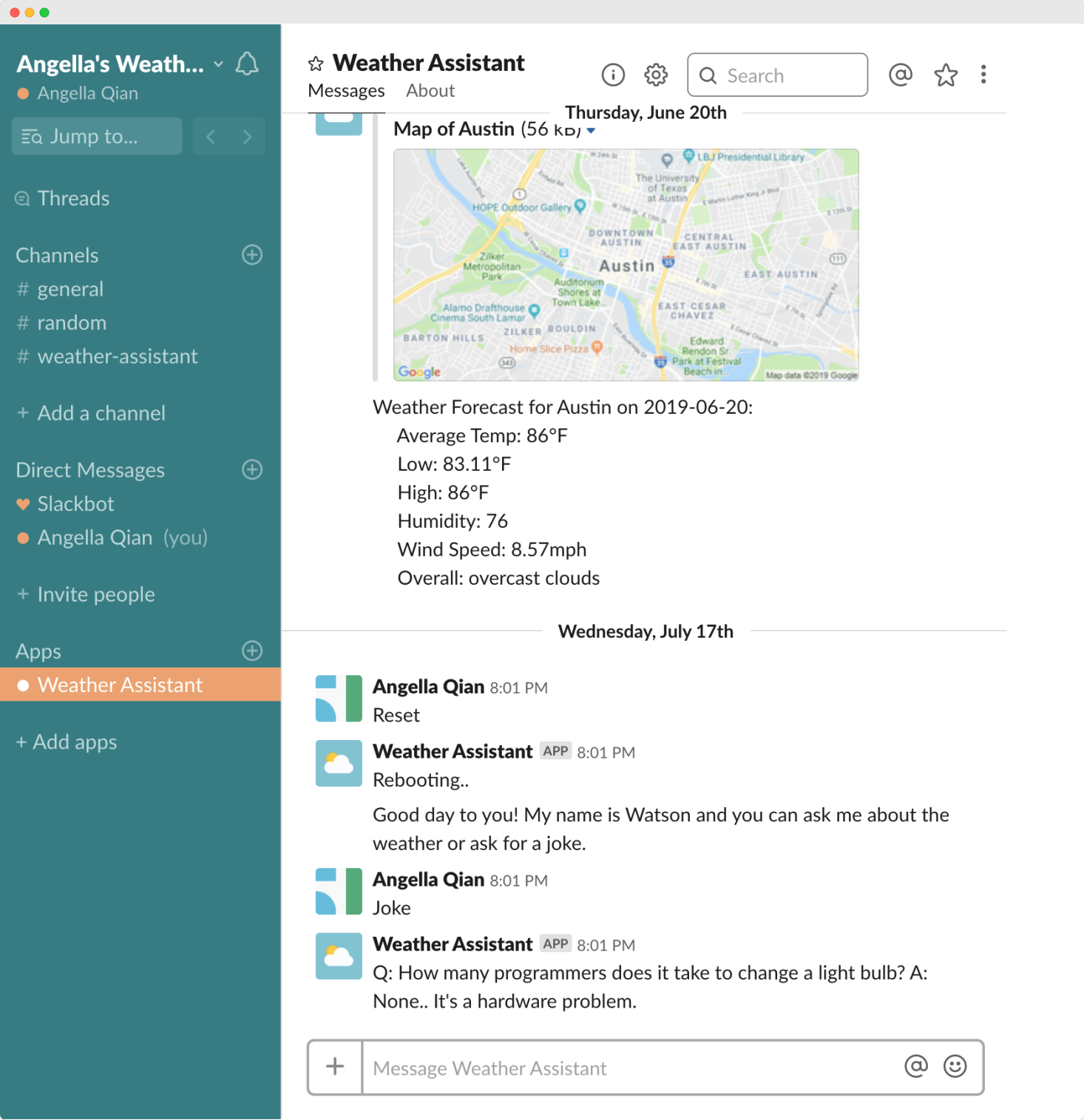The height and width of the screenshot is (1120, 1084).
Task: Click Weather Assistant name on Rebooting message
Action: point(453,752)
